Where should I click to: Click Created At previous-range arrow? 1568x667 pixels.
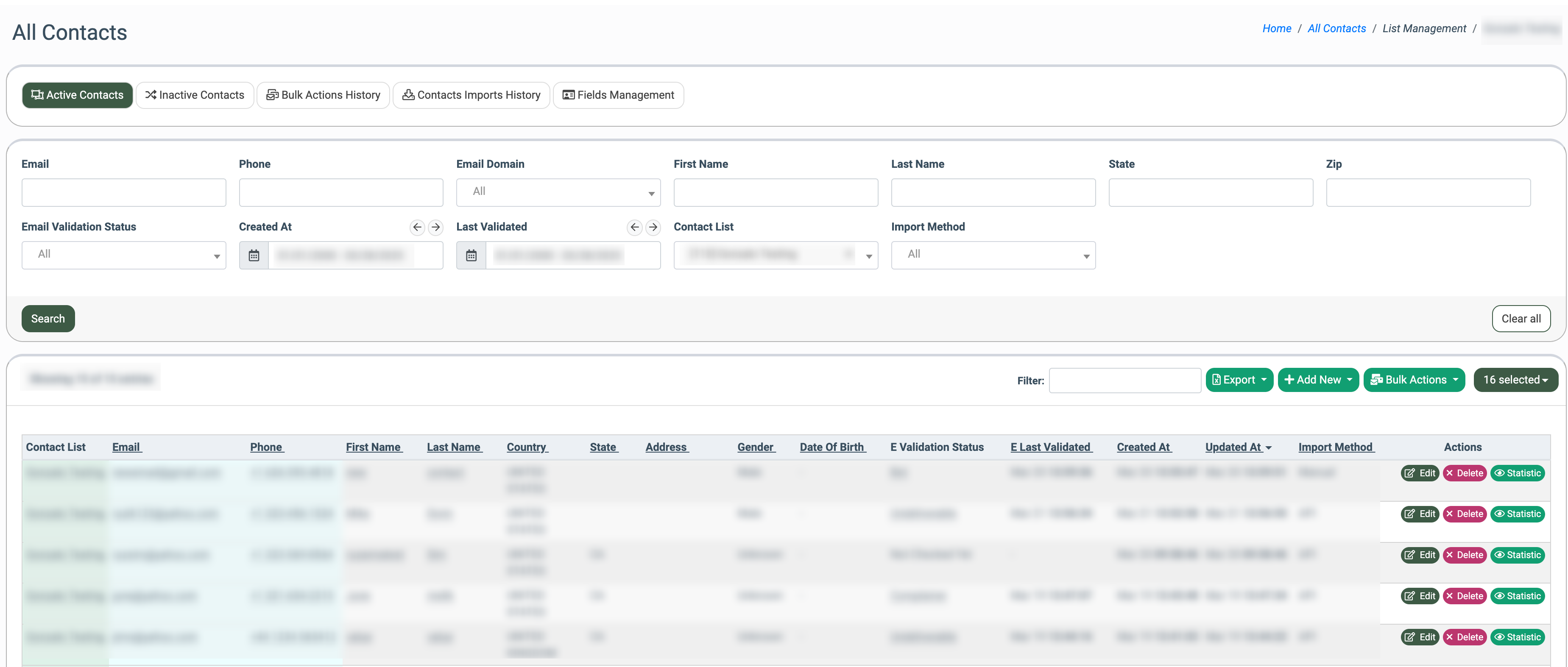pos(417,227)
